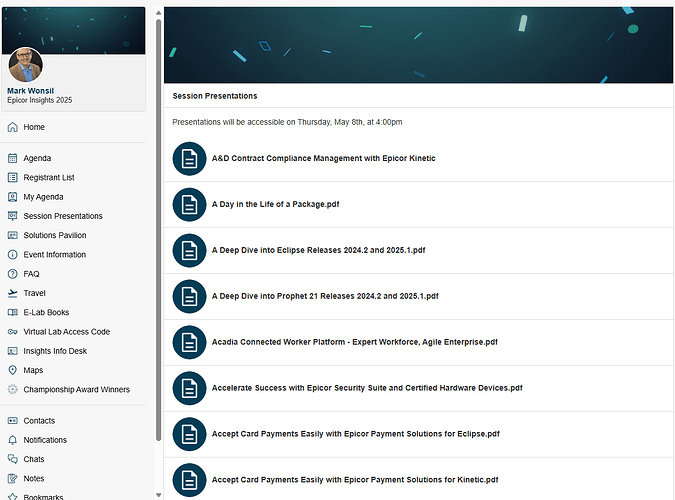Click the Chats bubble icon
This screenshot has width=675, height=500.
(x=12, y=459)
